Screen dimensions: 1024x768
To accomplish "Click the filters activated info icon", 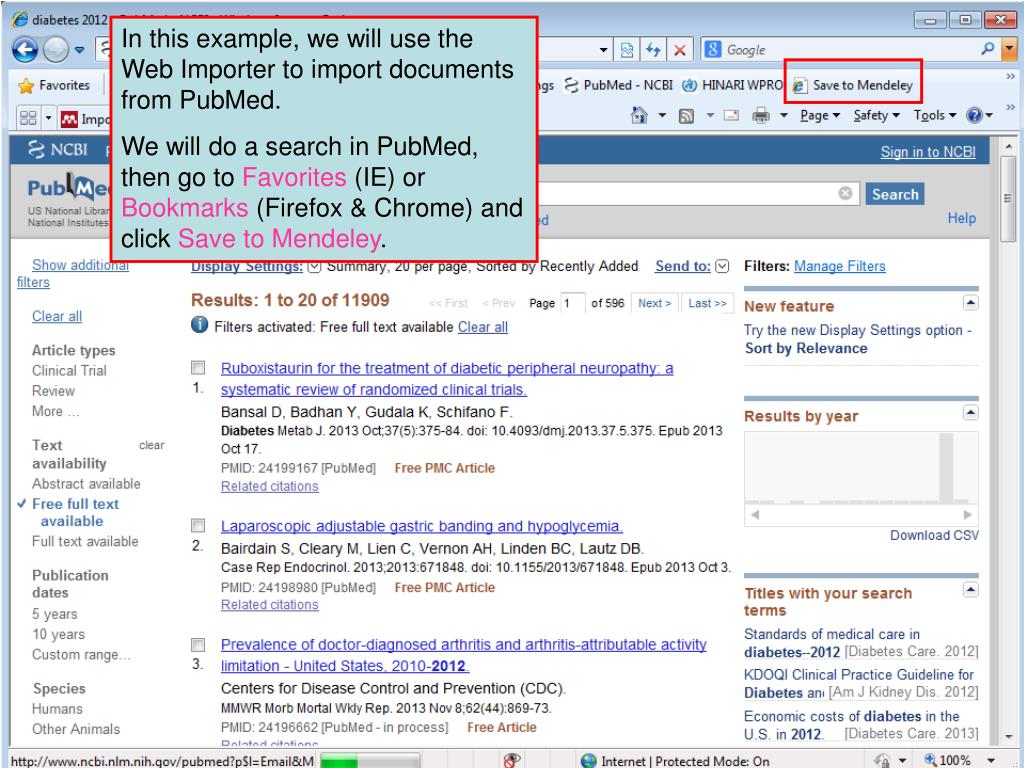I will tap(199, 325).
